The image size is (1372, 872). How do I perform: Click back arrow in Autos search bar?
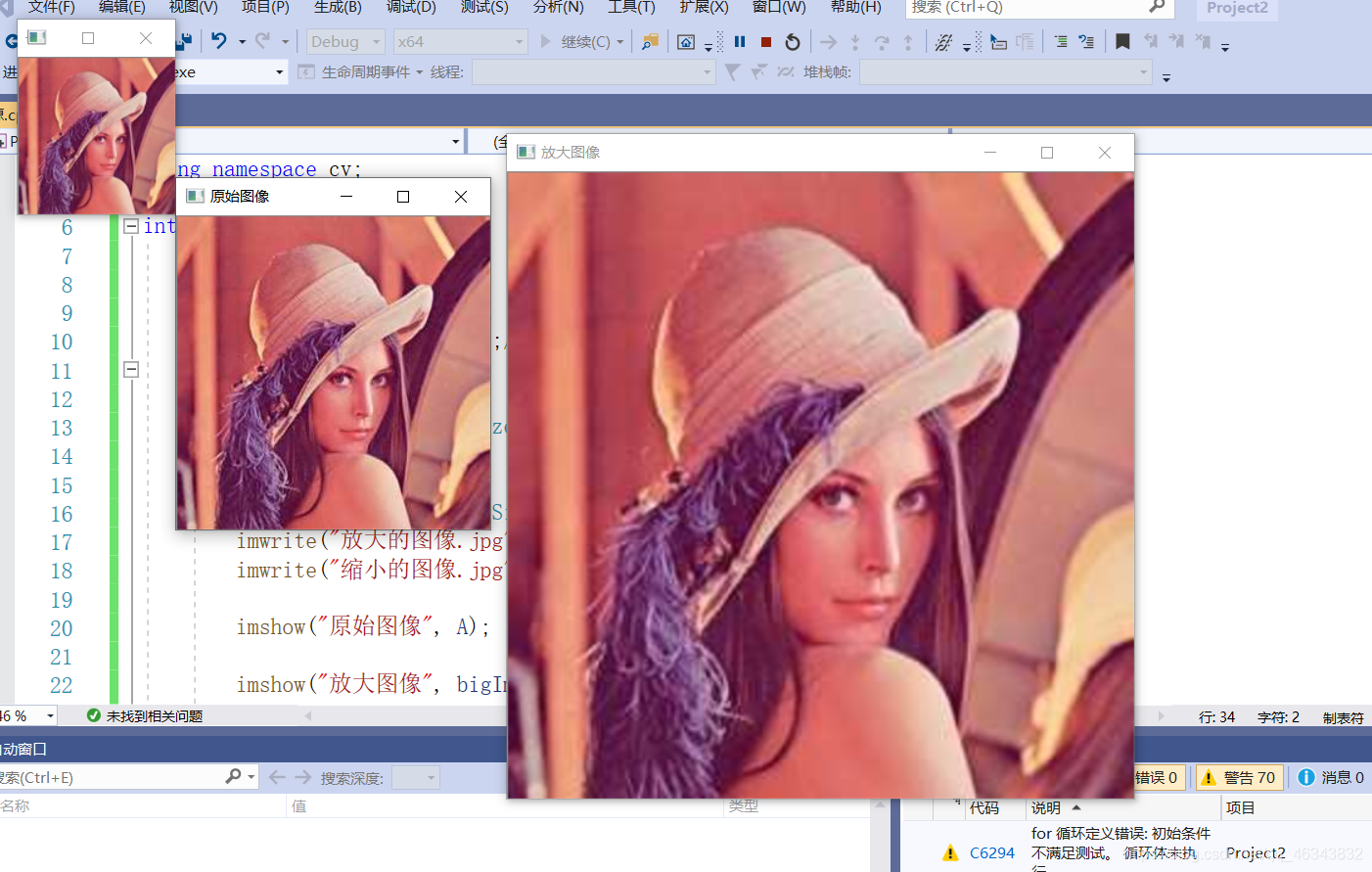[x=277, y=777]
